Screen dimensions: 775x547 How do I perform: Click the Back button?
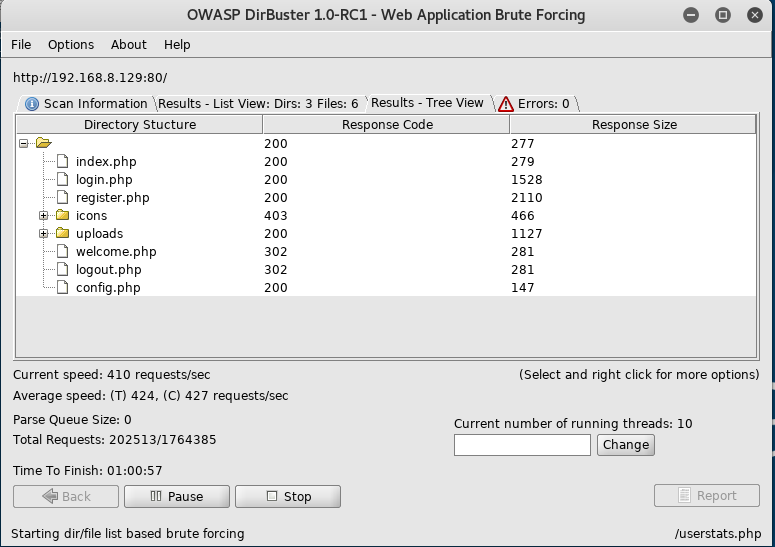click(66, 496)
